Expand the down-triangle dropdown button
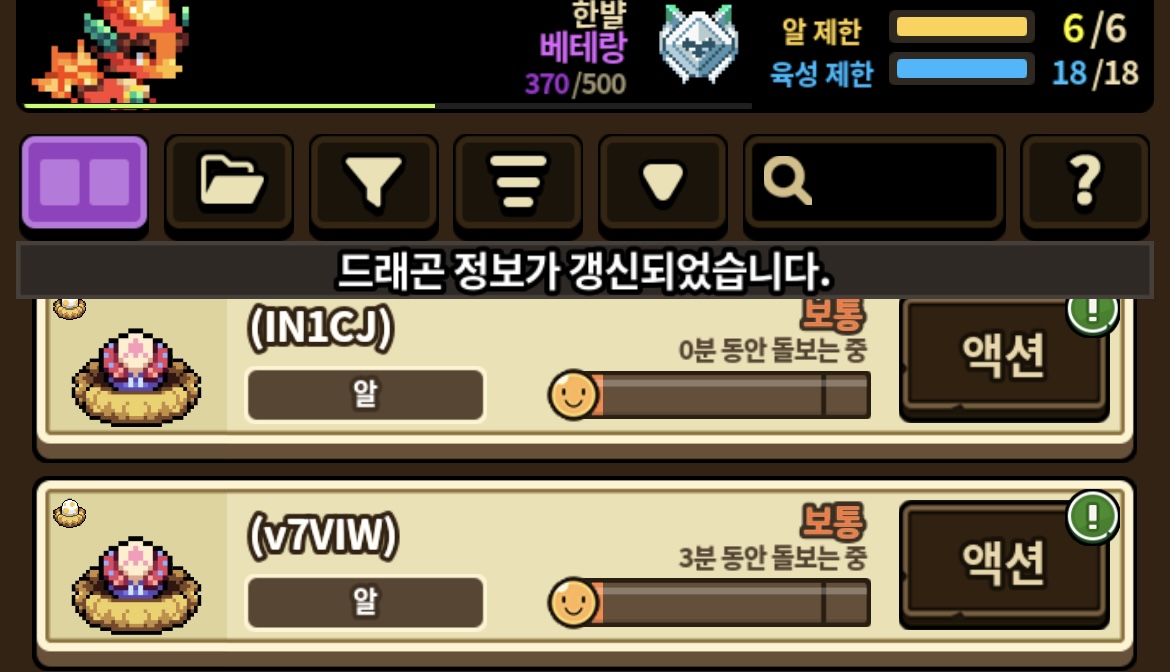This screenshot has width=1170, height=672. coord(663,183)
